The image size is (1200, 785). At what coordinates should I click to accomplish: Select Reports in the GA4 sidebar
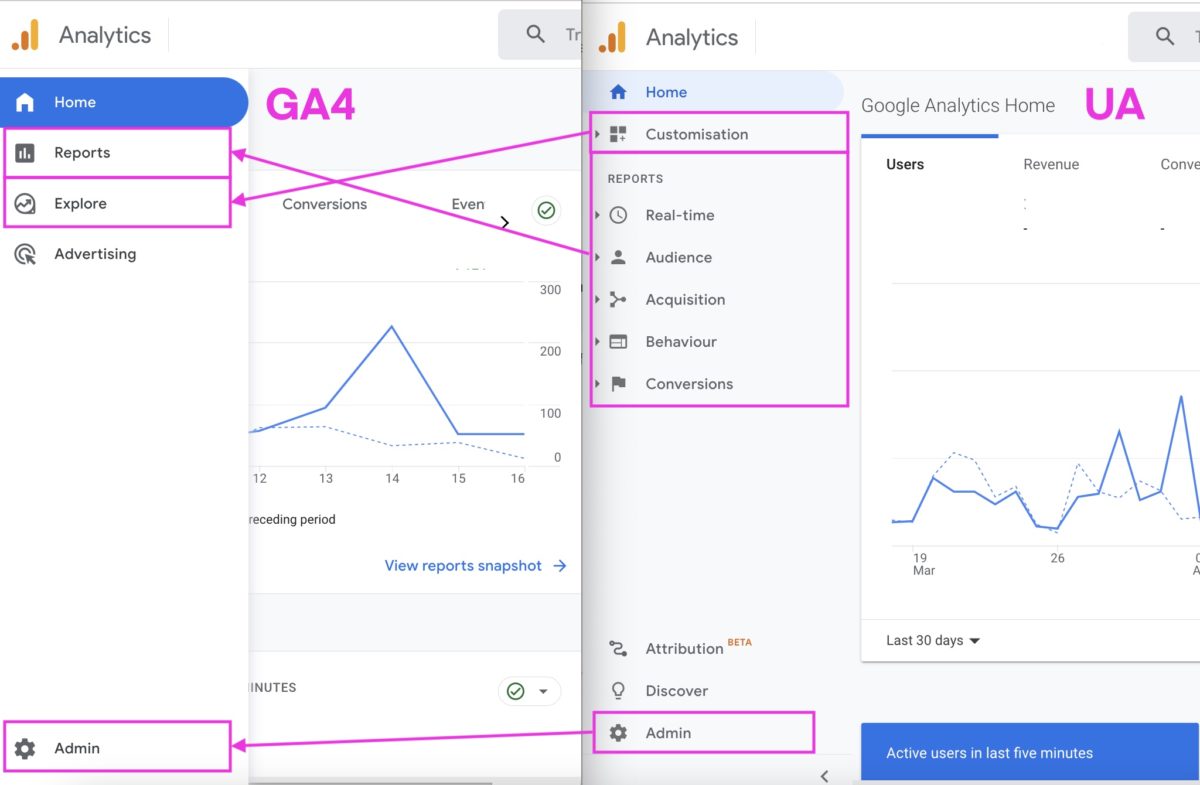coord(84,152)
